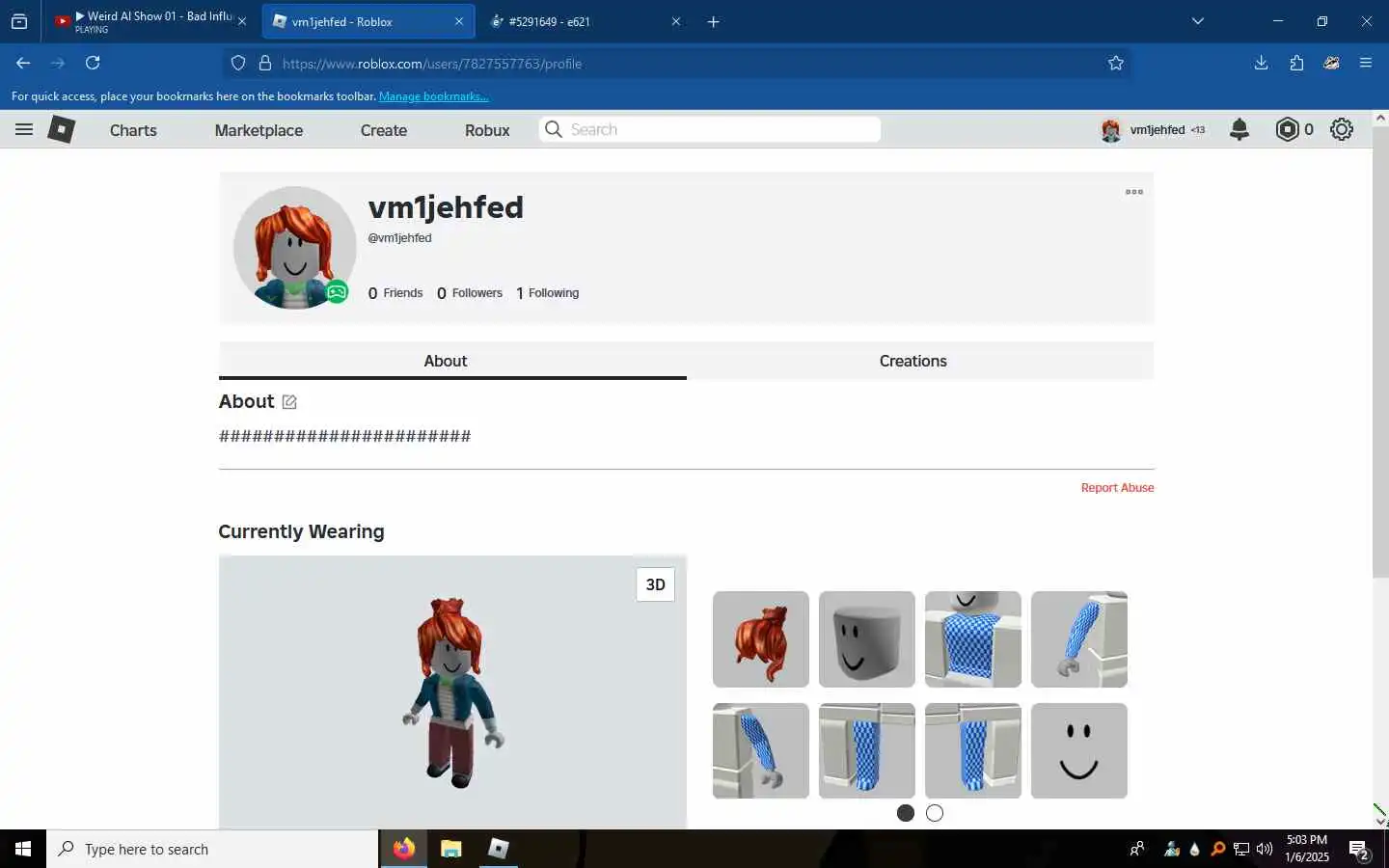Switch to the Weird AI Show tab

click(151, 21)
